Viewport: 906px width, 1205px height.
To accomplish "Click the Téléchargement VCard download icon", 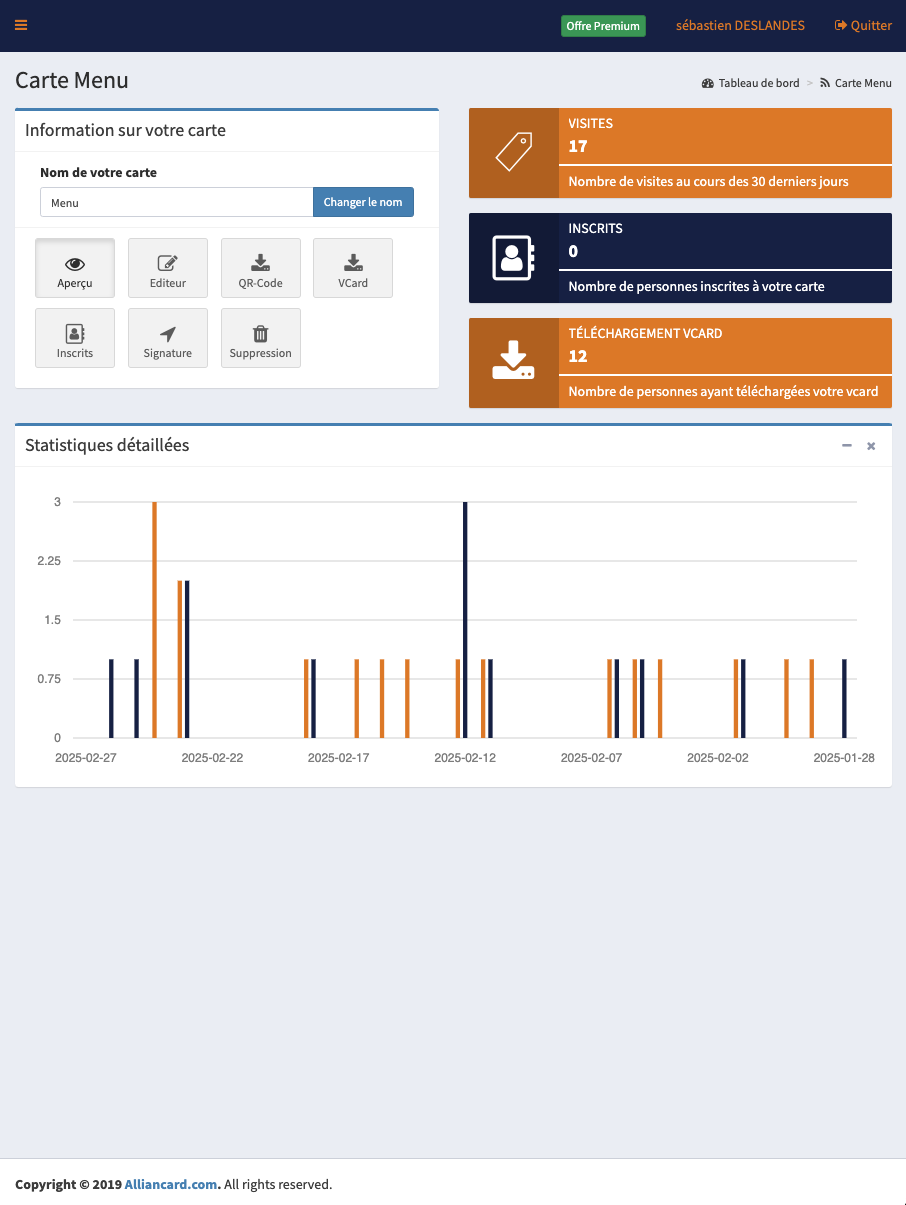I will pyautogui.click(x=514, y=362).
